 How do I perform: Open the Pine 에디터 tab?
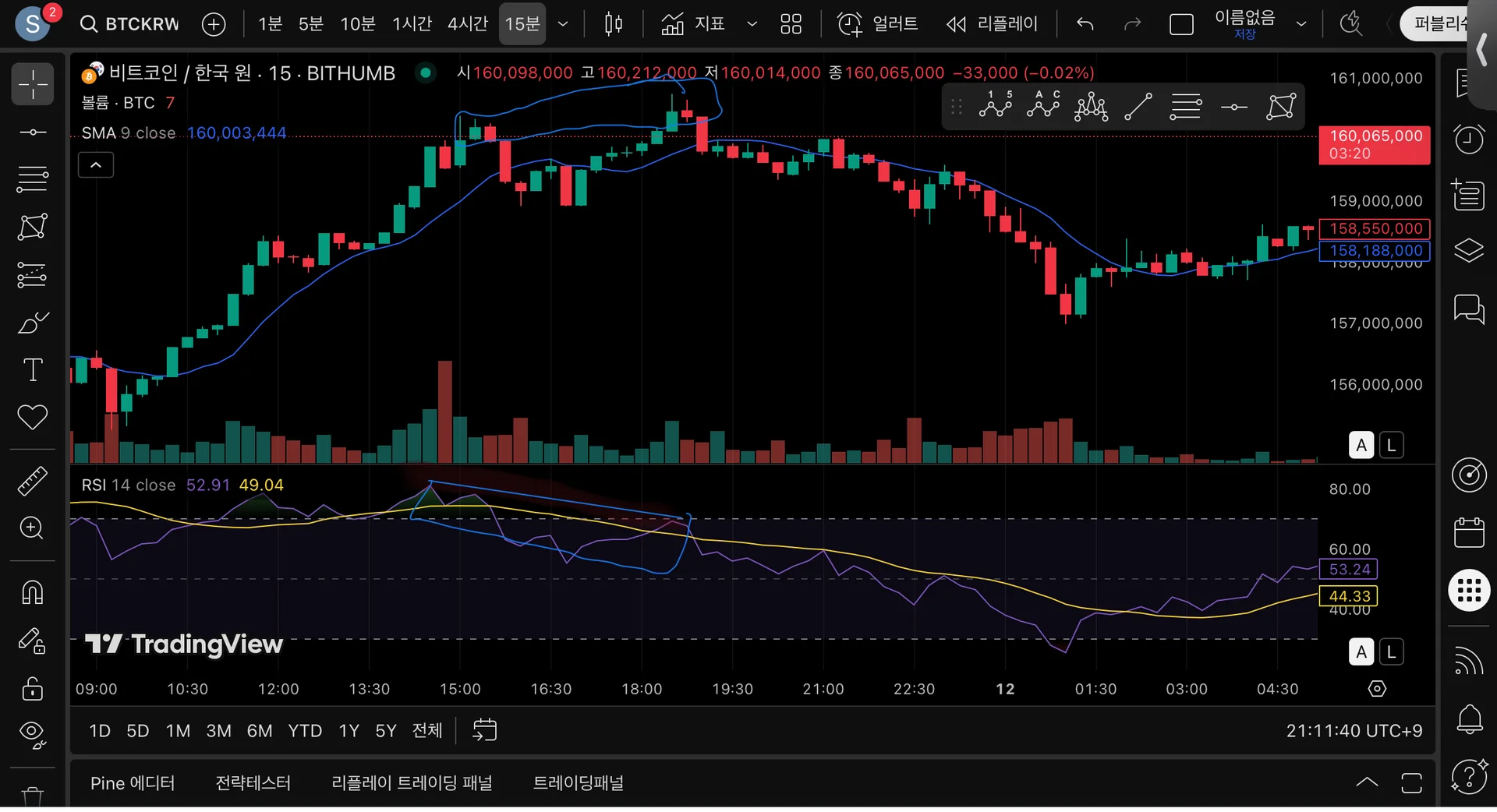point(133,783)
